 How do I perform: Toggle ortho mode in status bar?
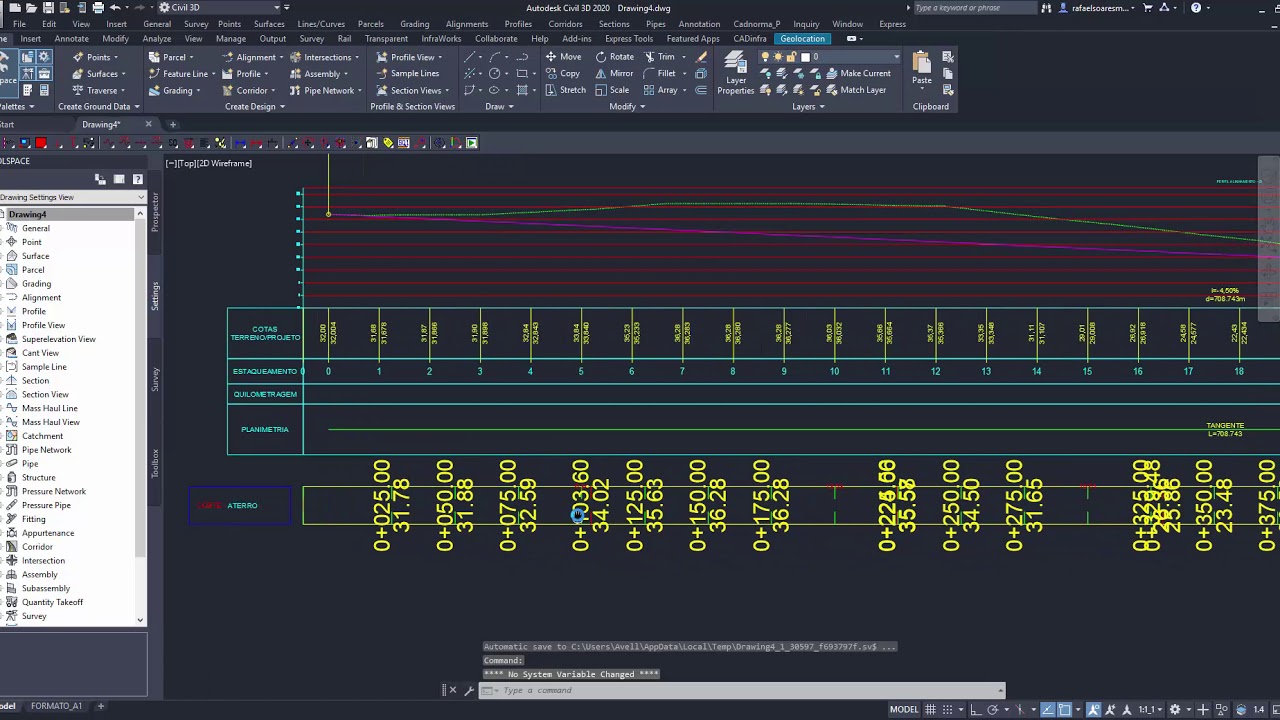tap(974, 709)
